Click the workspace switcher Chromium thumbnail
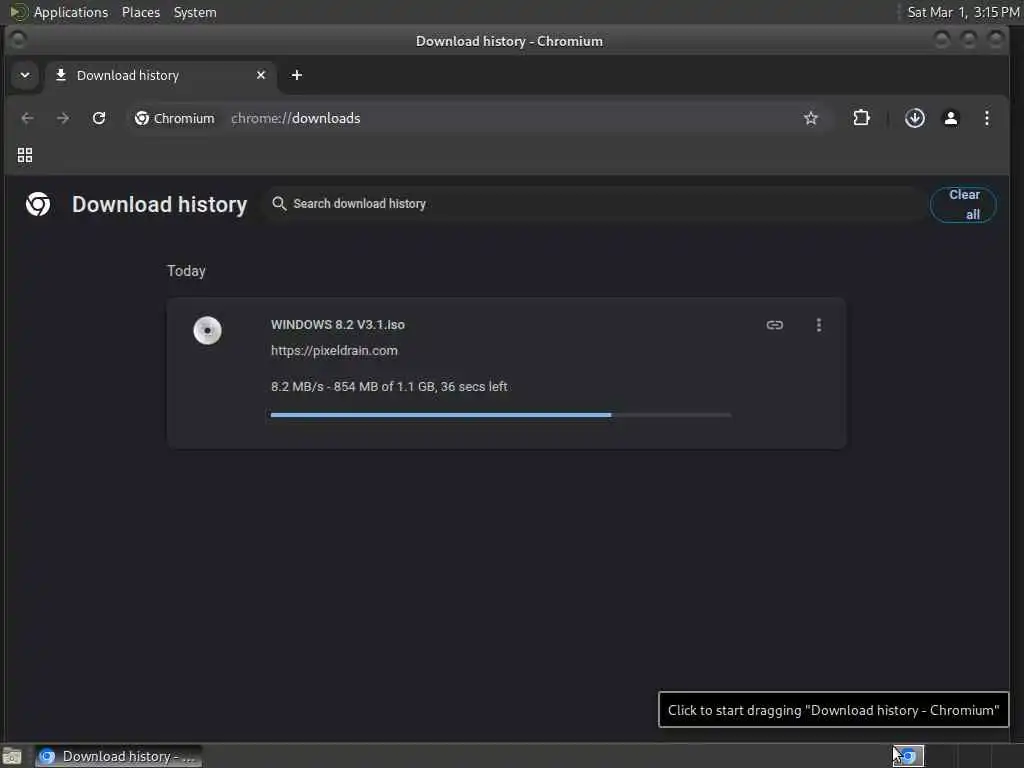1024x768 pixels. (908, 756)
